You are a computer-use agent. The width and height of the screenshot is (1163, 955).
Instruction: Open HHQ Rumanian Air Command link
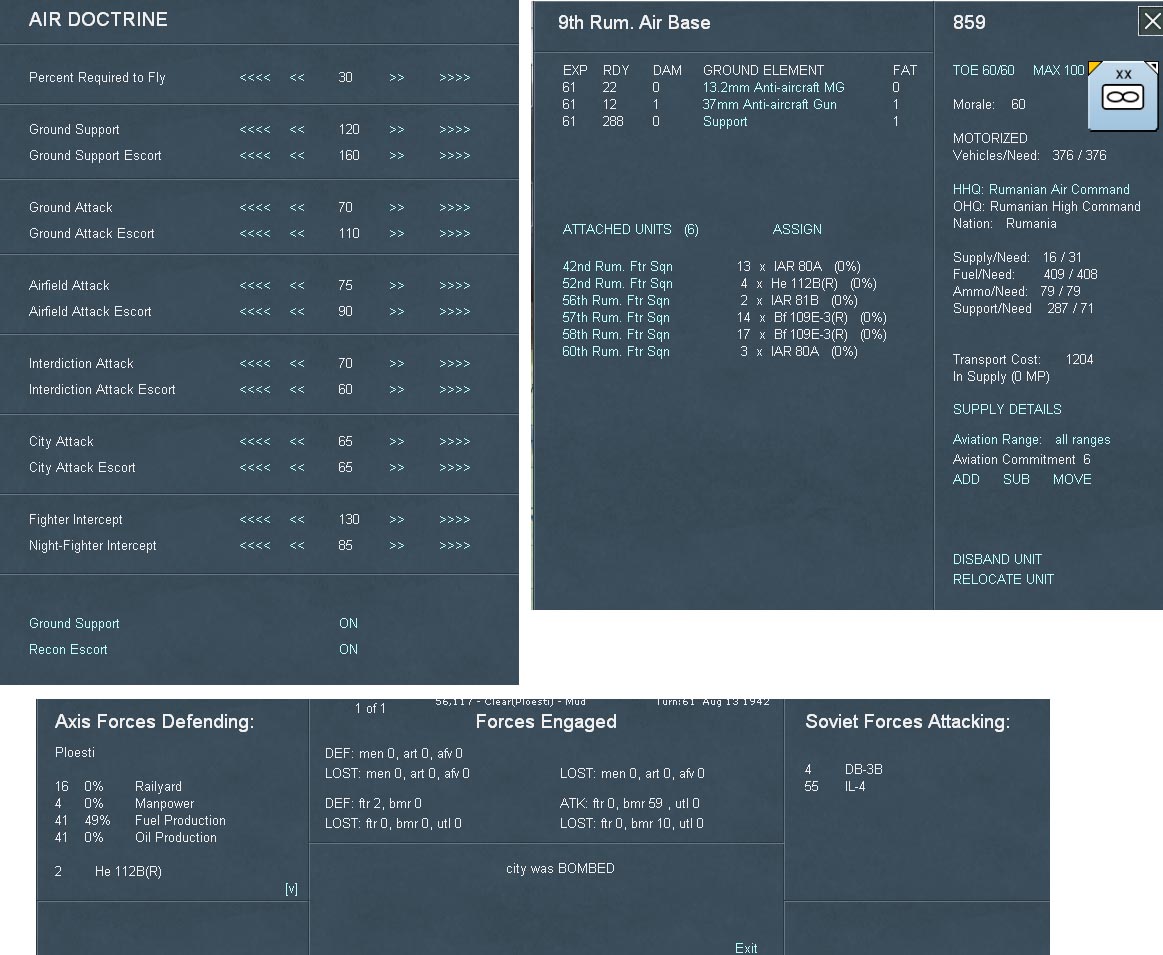[x=1041, y=189]
